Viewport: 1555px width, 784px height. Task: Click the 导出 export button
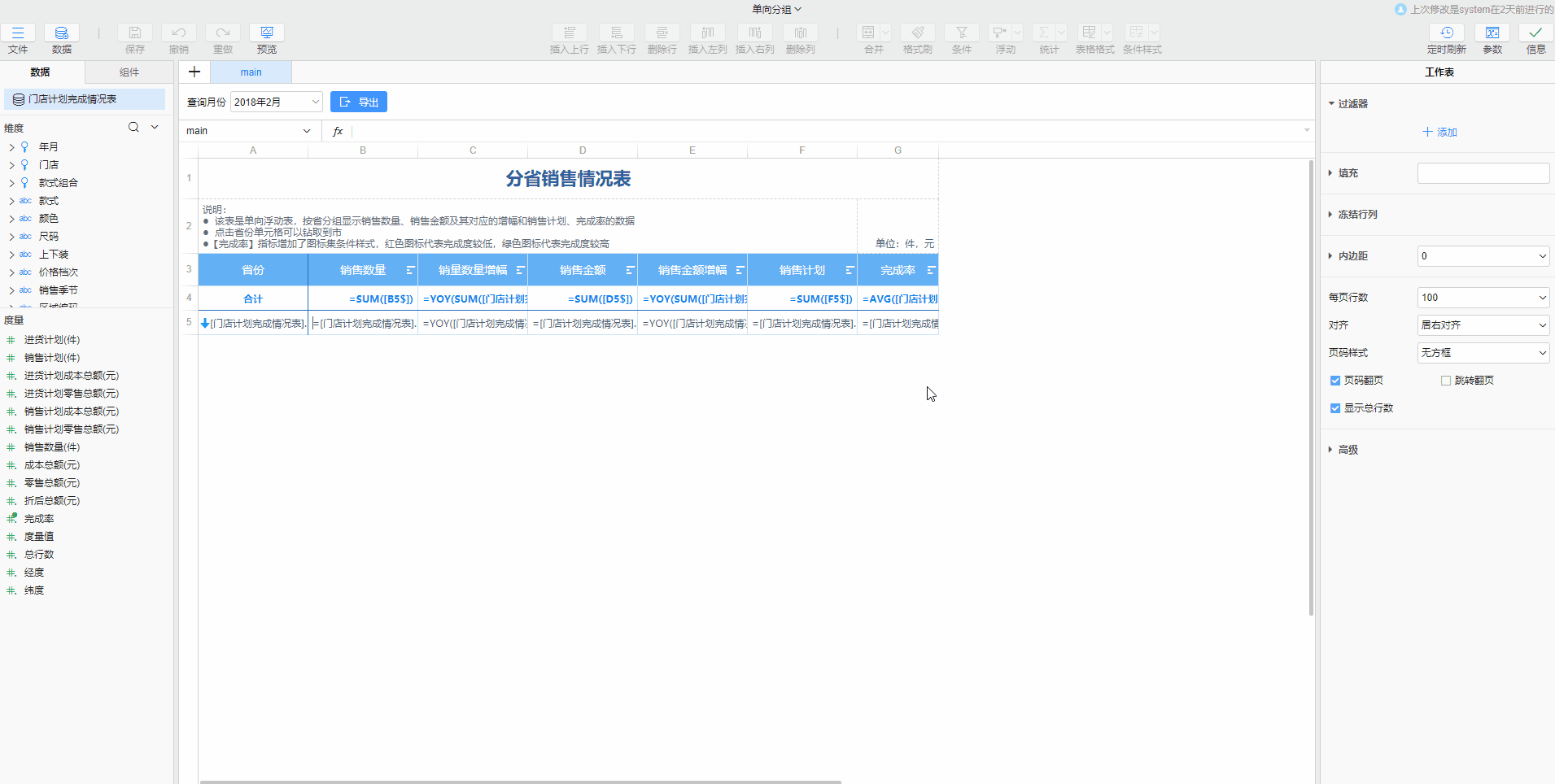pyautogui.click(x=359, y=102)
